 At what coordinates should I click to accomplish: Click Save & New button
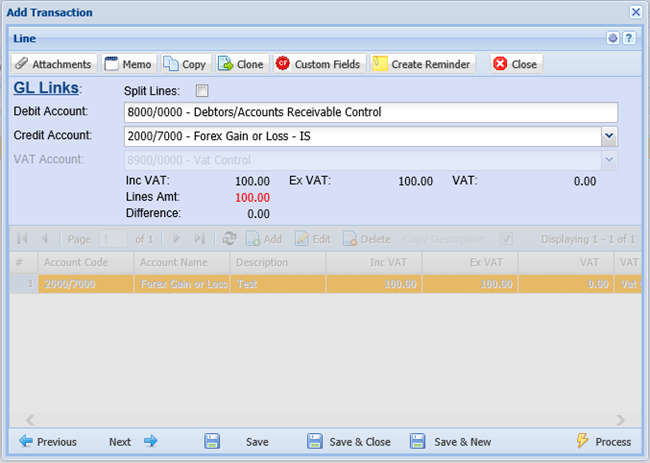(x=450, y=441)
